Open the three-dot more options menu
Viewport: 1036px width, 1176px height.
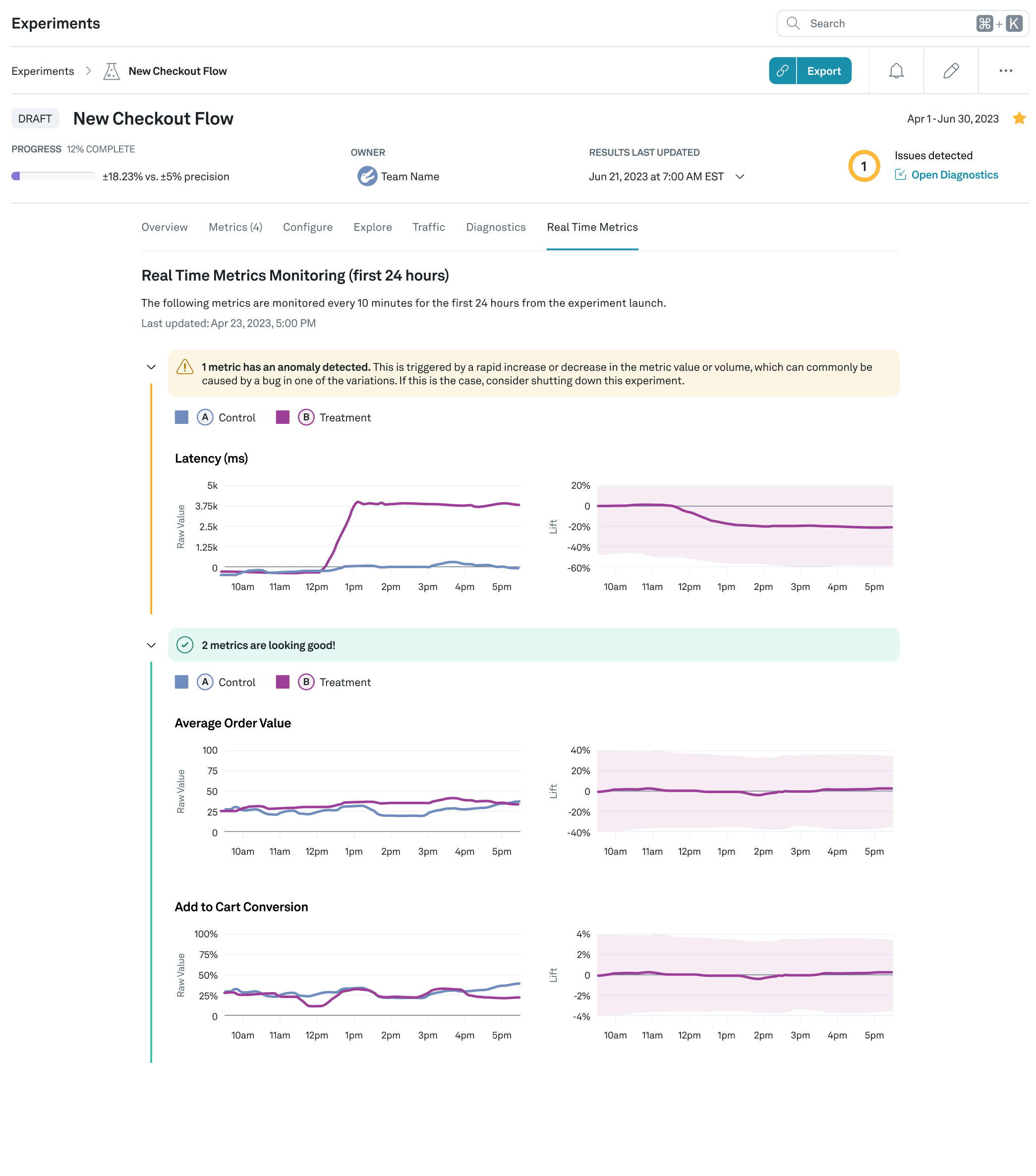pyautogui.click(x=1005, y=71)
